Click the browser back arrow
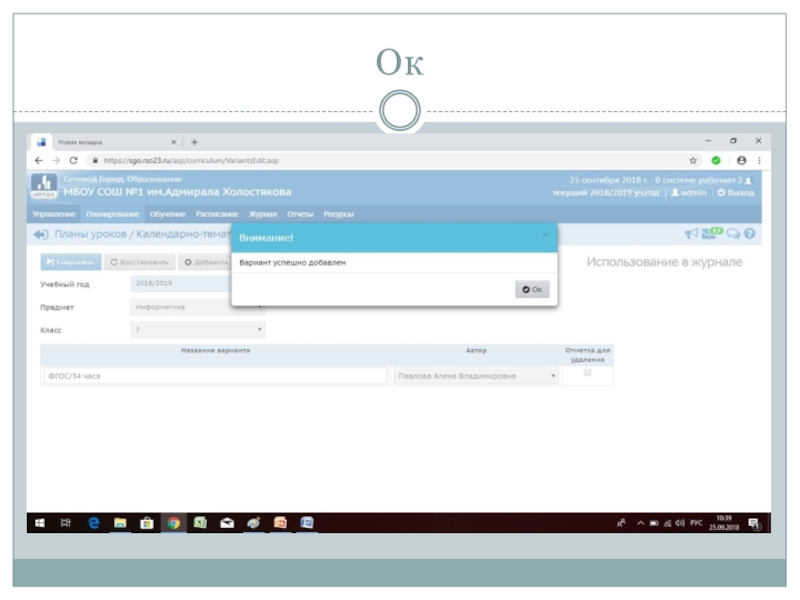The width and height of the screenshot is (800, 600). tap(39, 161)
